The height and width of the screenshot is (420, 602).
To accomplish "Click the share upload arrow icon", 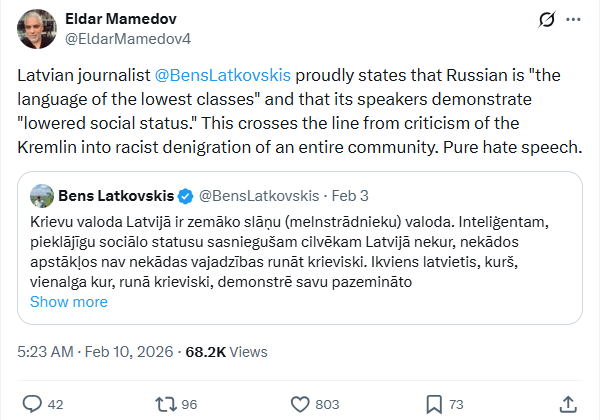I will tap(570, 404).
